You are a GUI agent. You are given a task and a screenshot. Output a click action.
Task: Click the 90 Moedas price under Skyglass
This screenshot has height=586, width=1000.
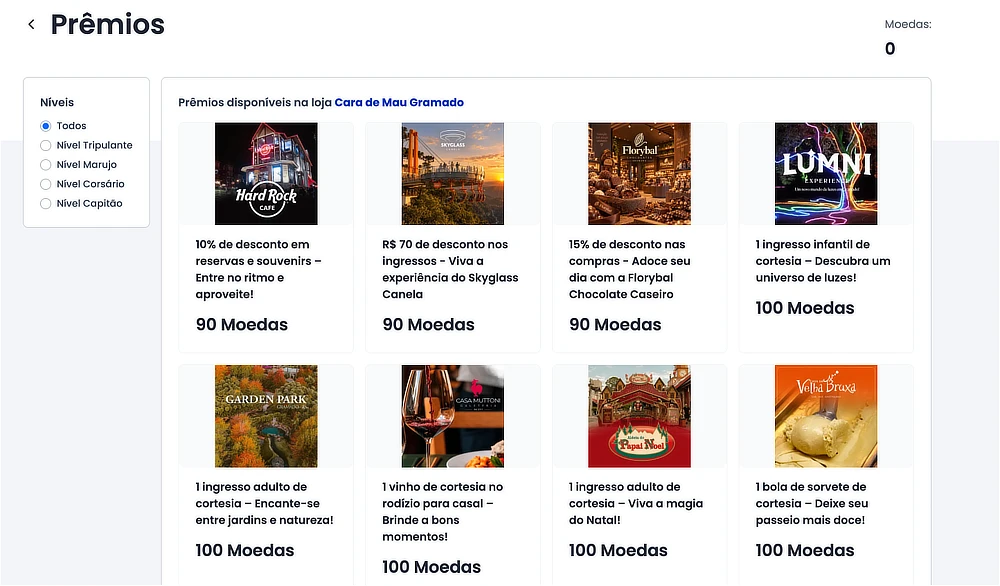tap(429, 325)
